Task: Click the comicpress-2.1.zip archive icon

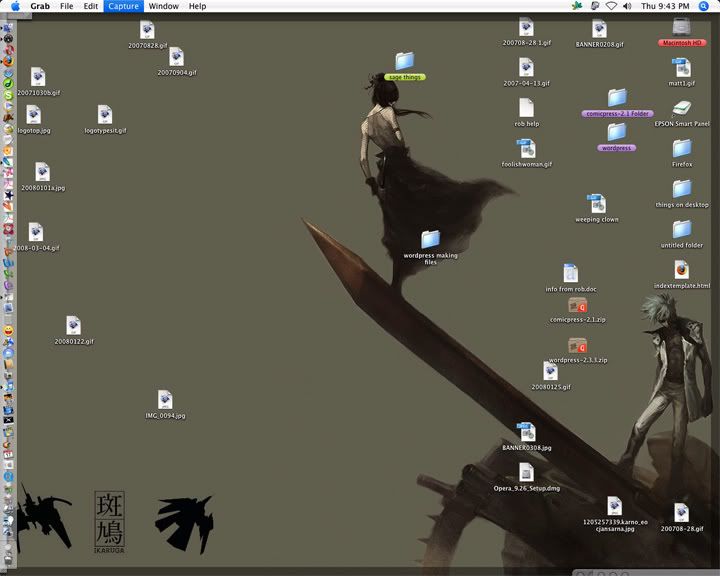Action: click(577, 305)
